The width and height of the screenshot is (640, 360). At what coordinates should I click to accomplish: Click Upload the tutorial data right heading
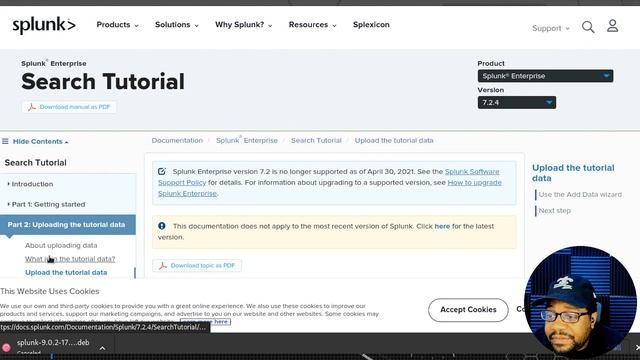pyautogui.click(x=573, y=173)
